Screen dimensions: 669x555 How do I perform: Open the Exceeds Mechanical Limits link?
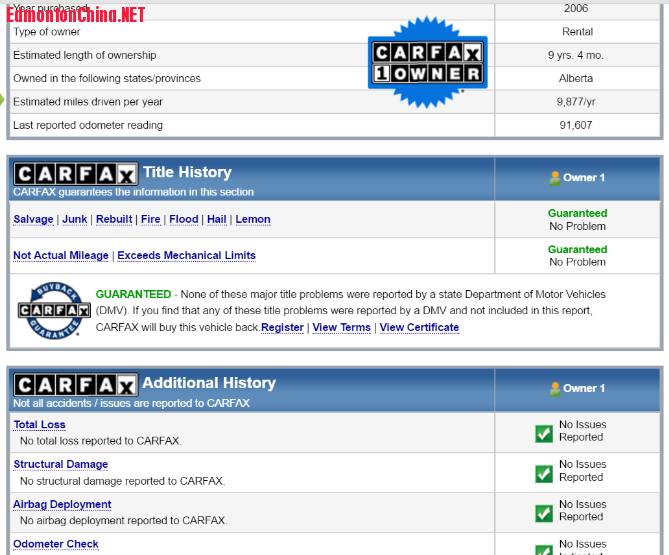coord(186,255)
